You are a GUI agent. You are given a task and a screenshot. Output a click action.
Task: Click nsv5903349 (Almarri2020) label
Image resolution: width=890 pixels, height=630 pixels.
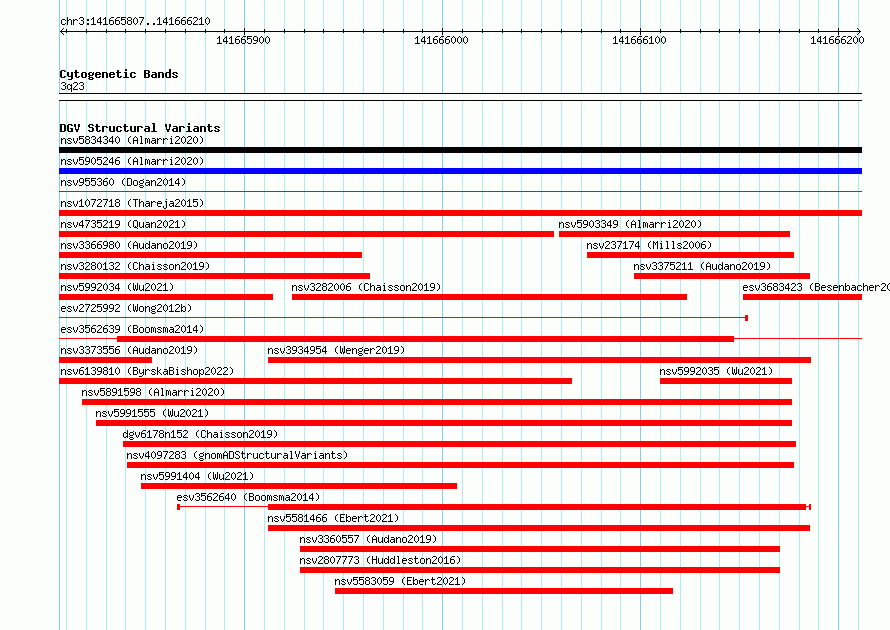(x=630, y=224)
